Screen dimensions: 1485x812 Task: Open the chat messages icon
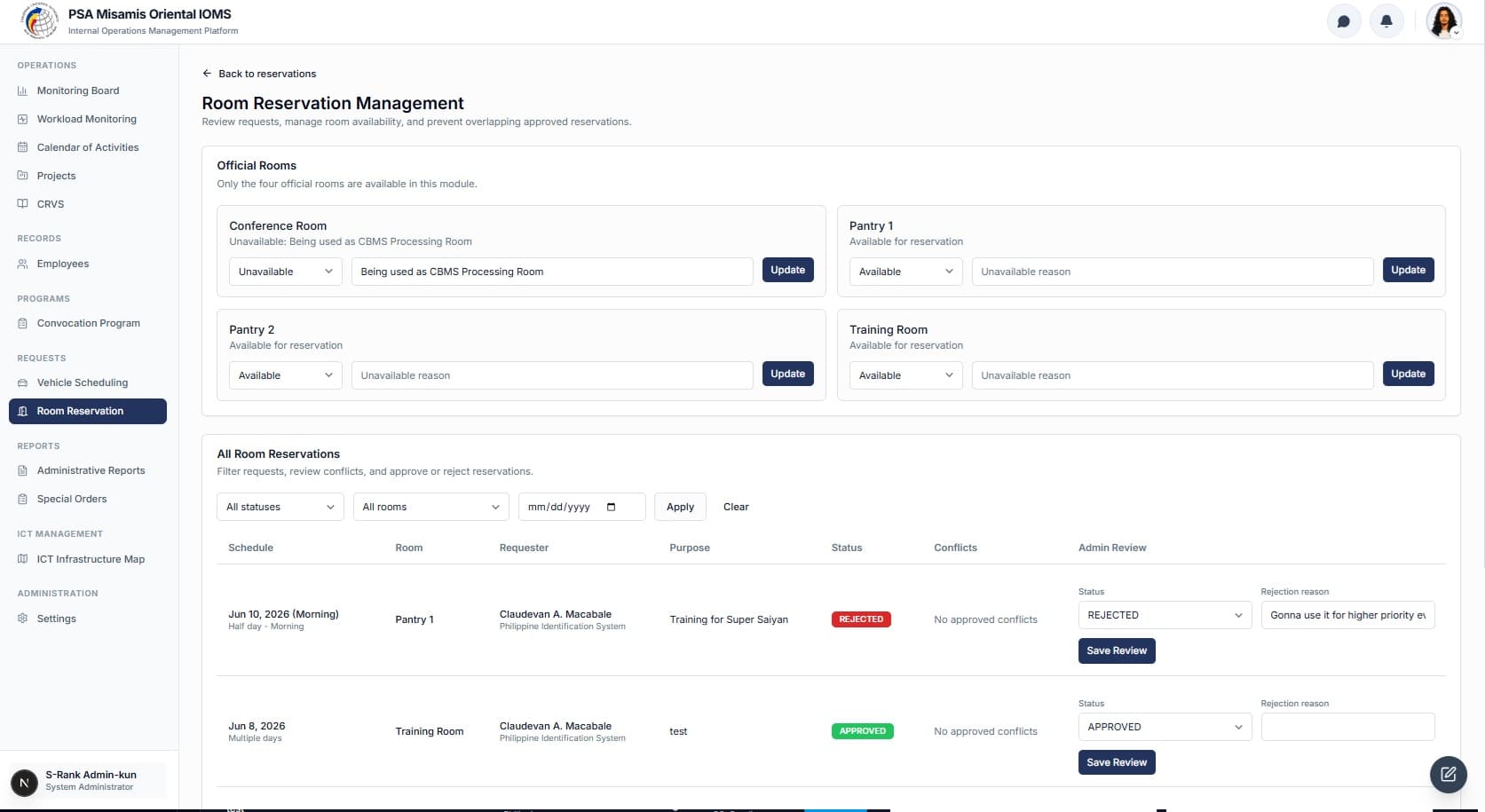1344,21
